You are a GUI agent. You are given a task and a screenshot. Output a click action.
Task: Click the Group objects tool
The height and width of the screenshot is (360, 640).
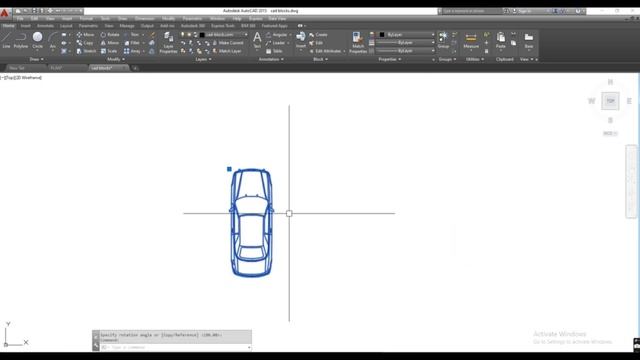click(443, 41)
